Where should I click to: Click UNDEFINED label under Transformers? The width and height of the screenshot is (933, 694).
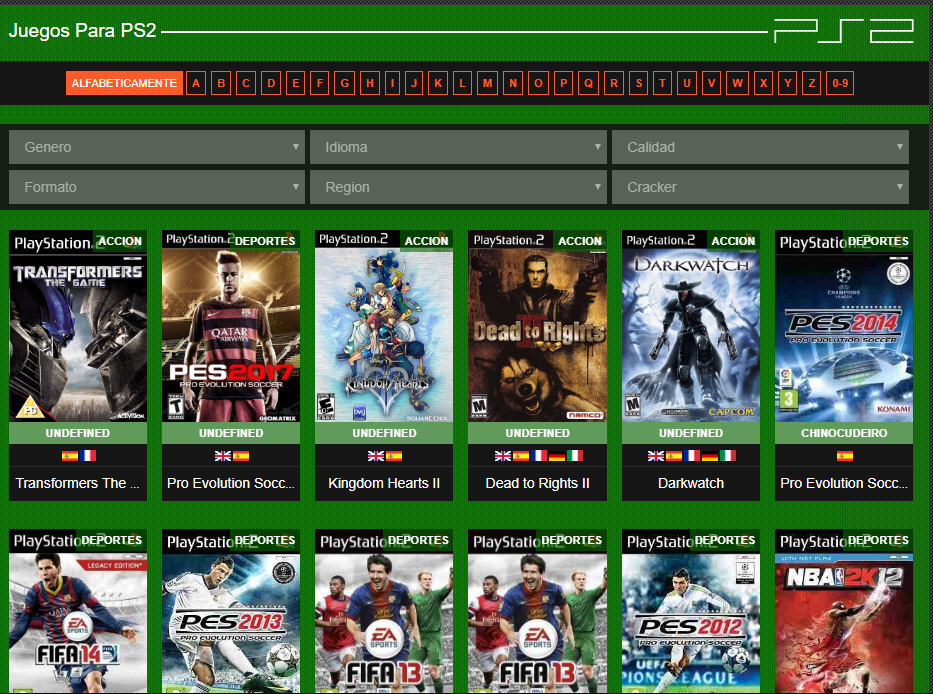[x=78, y=433]
